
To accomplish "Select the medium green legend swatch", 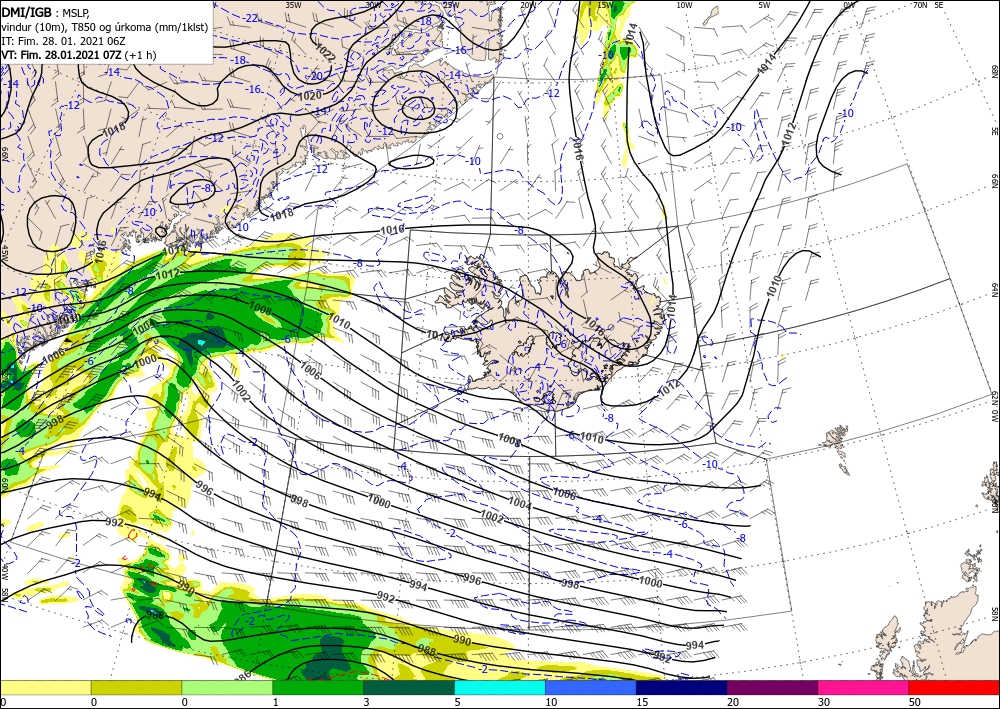I will 318,687.
